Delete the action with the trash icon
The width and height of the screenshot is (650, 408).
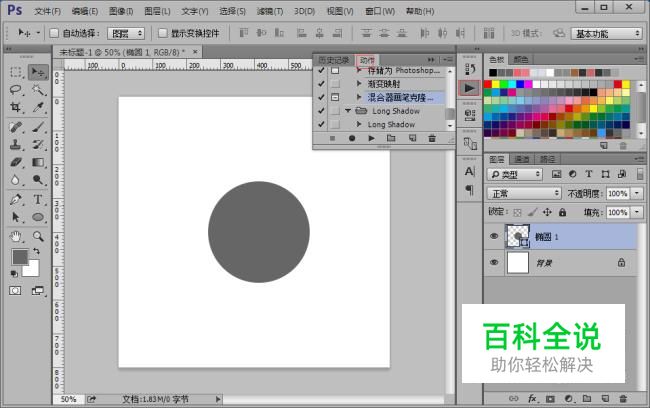click(432, 139)
